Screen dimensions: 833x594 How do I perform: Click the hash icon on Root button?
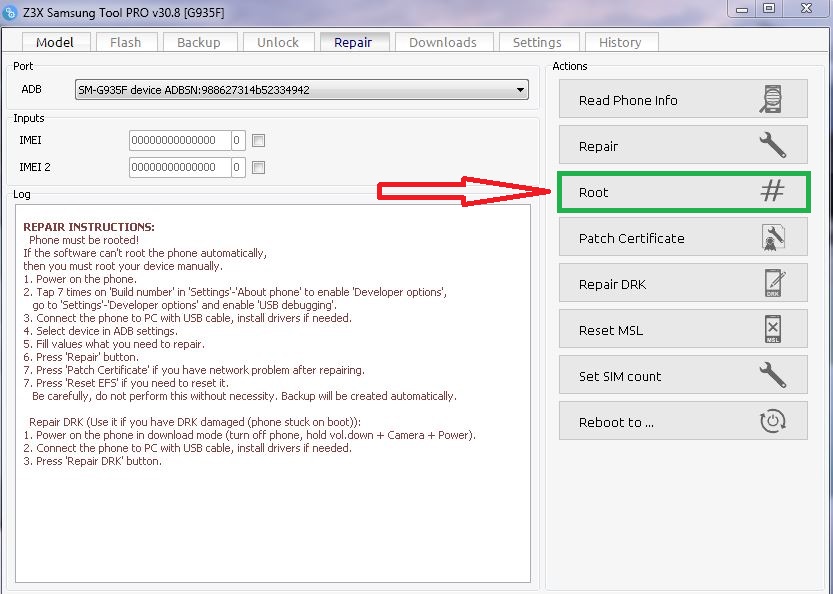tap(772, 191)
